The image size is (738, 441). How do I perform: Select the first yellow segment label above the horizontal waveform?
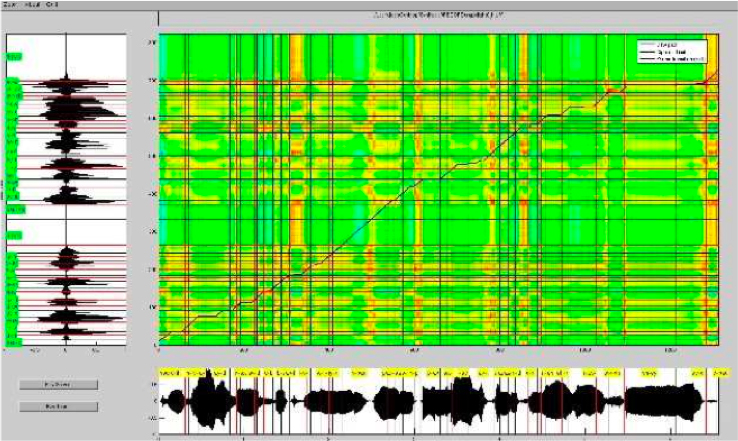tap(171, 370)
